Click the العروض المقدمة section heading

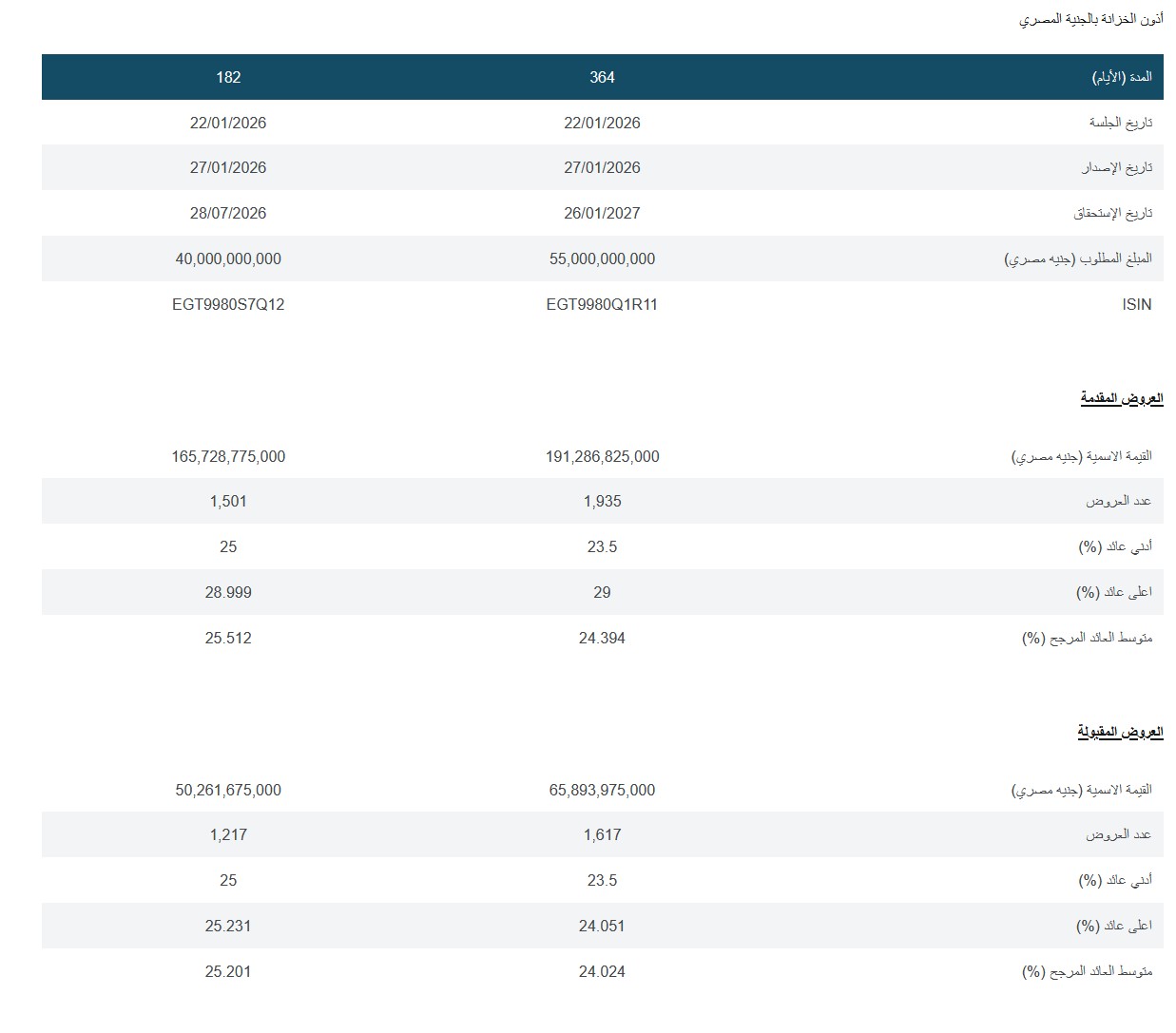(1121, 398)
